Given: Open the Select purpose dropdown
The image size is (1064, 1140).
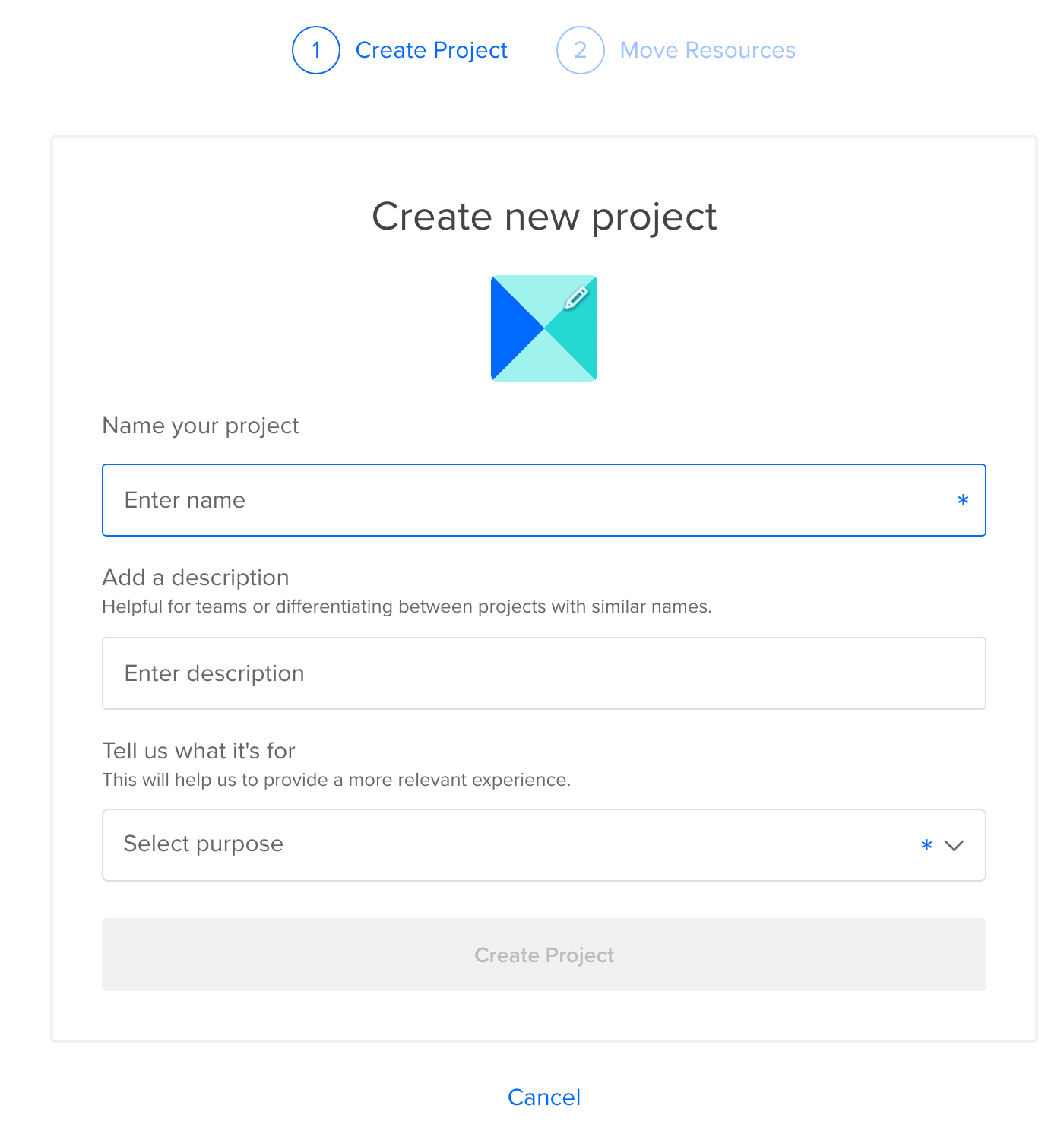Looking at the screenshot, I should tap(544, 845).
